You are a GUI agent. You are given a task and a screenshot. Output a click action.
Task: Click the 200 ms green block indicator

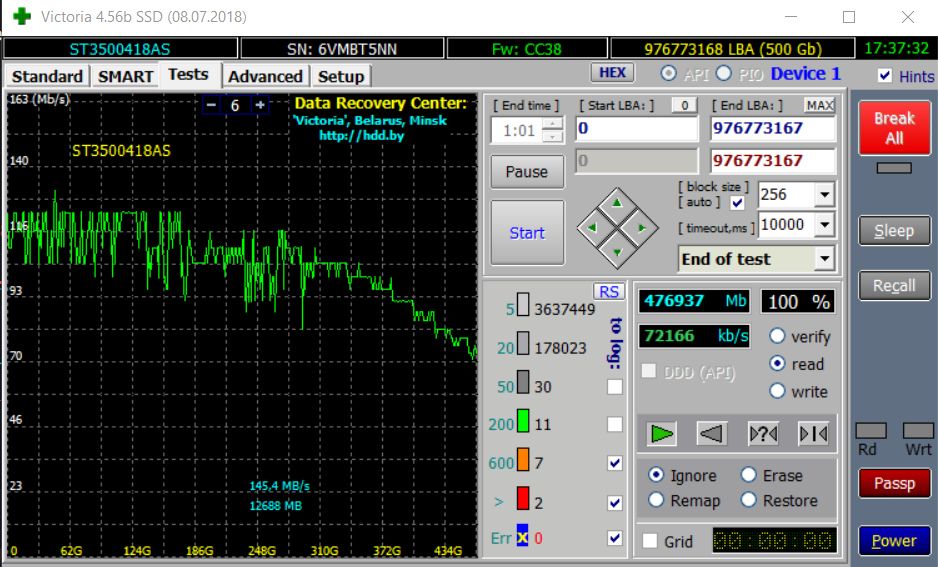(x=523, y=420)
